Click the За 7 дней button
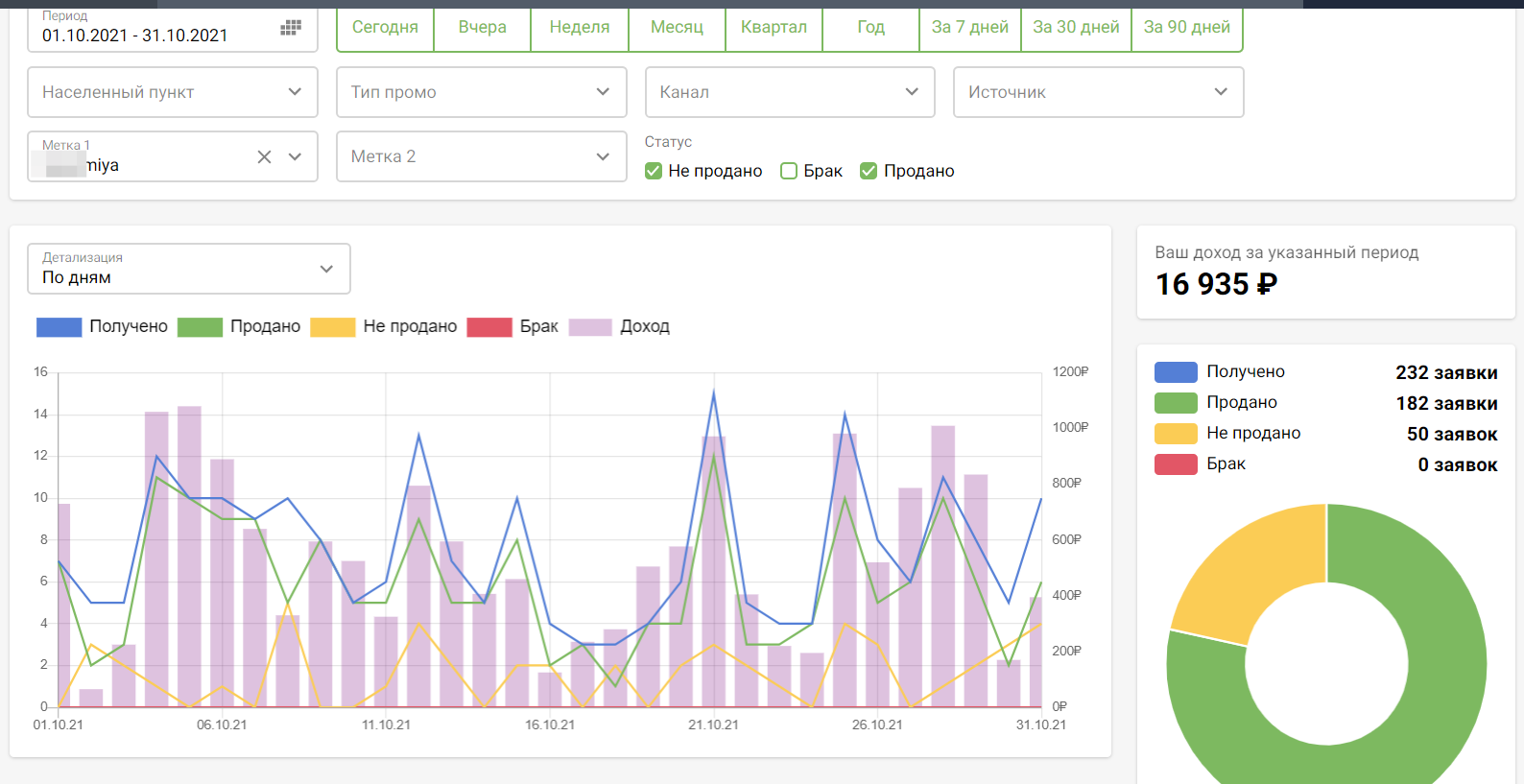 969,27
